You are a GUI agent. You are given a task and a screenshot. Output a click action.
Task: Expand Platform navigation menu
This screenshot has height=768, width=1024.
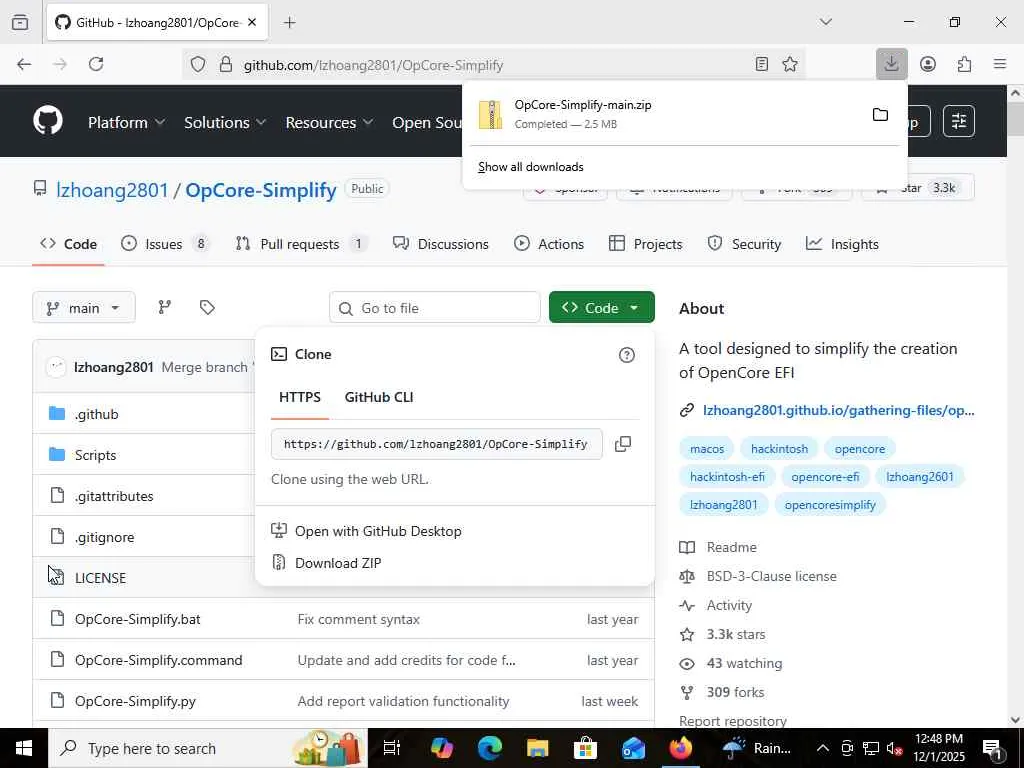[x=127, y=122]
